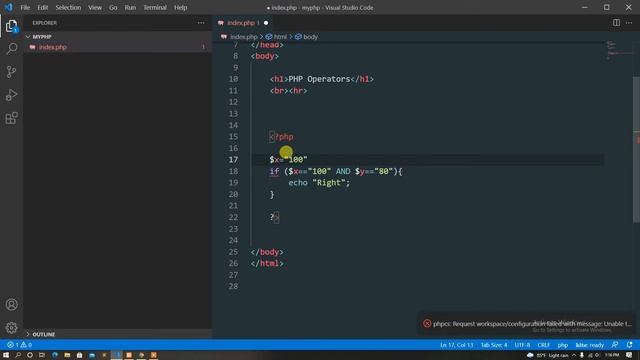The width and height of the screenshot is (640, 360).
Task: Click the <?php opening tag
Action: (x=281, y=137)
